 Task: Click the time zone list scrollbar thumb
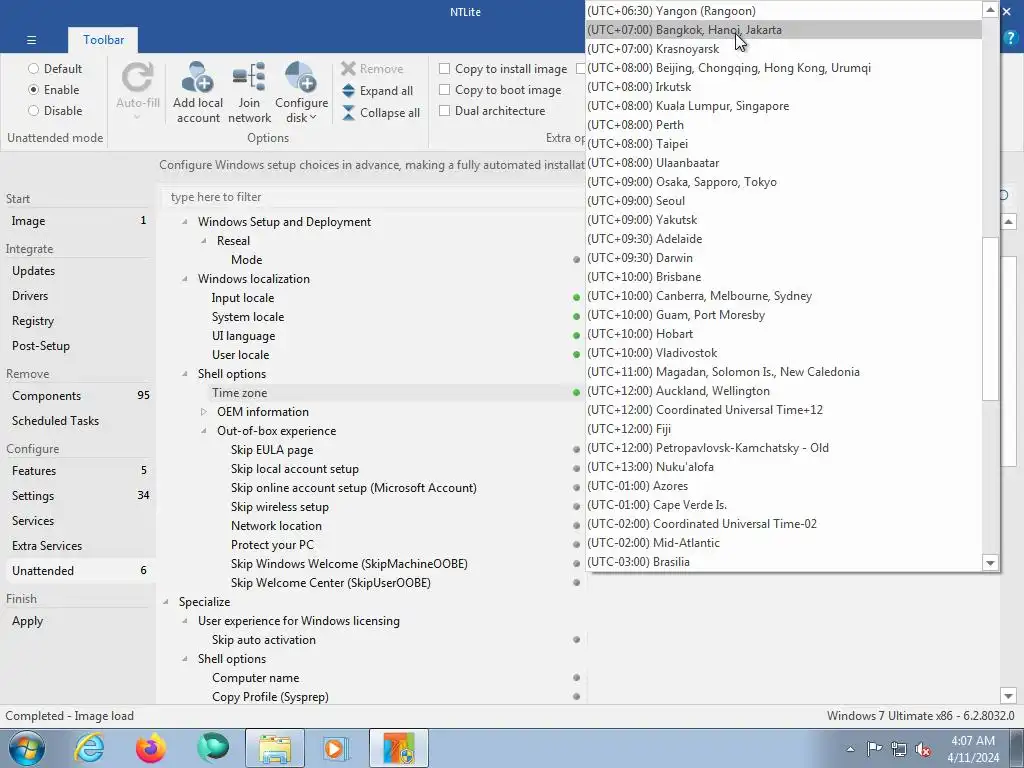990,319
